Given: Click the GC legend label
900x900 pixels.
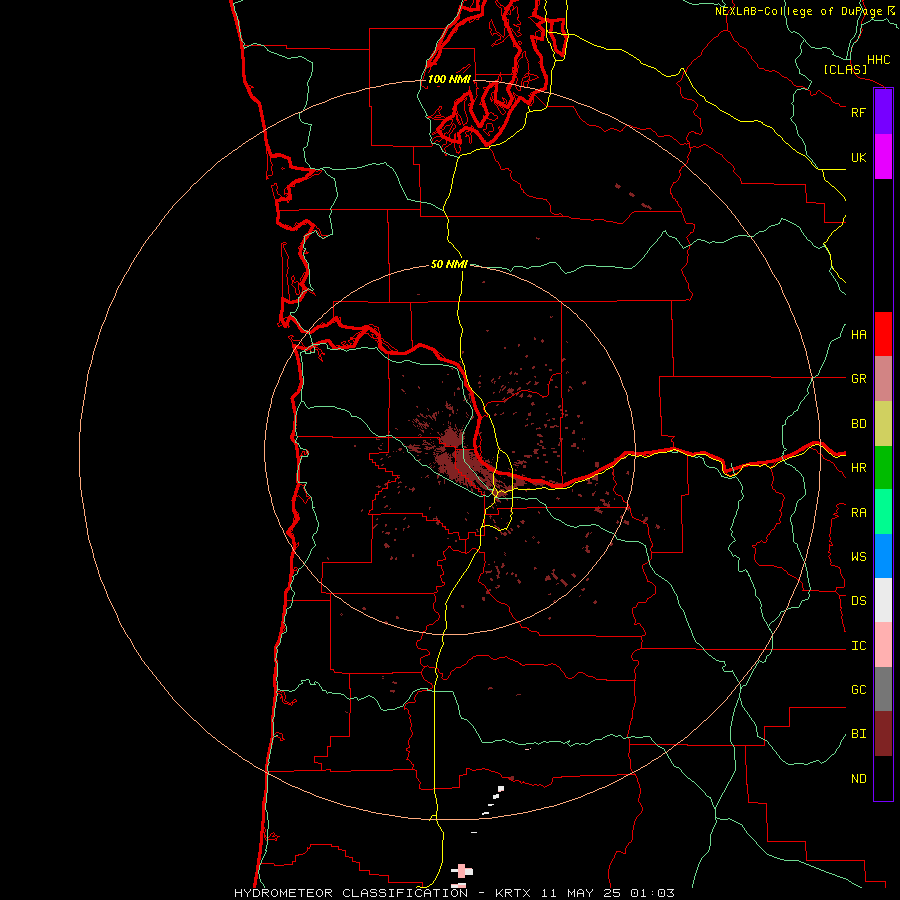Looking at the screenshot, I should coord(858,690).
